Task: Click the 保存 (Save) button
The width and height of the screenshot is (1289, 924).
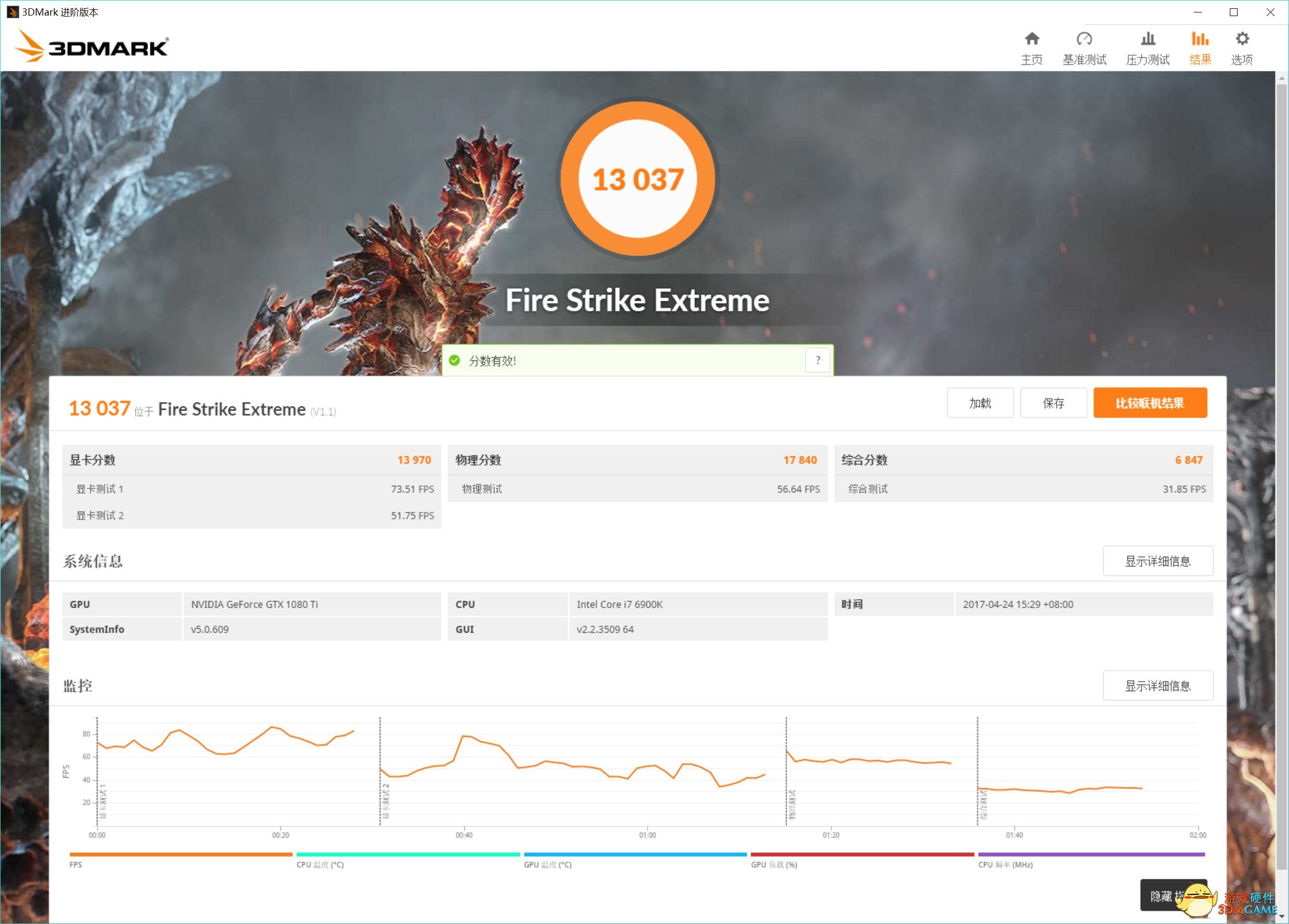Action: pos(1053,403)
